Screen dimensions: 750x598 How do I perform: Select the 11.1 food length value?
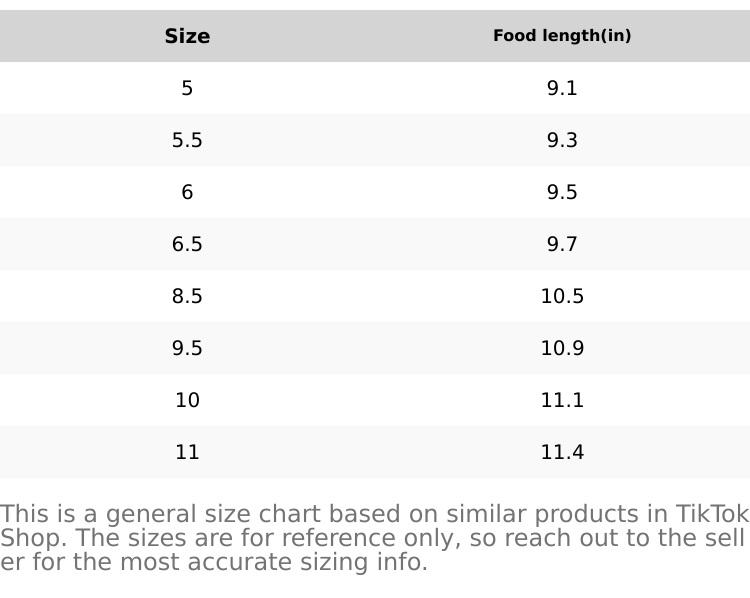(562, 400)
